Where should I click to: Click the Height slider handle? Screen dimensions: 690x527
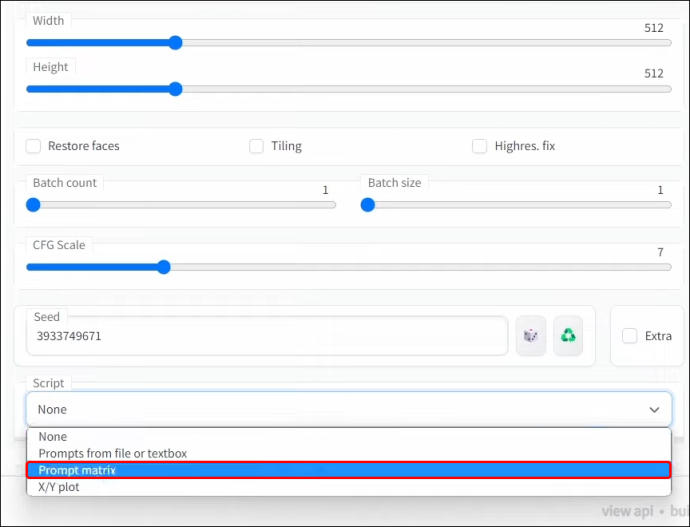[x=176, y=89]
